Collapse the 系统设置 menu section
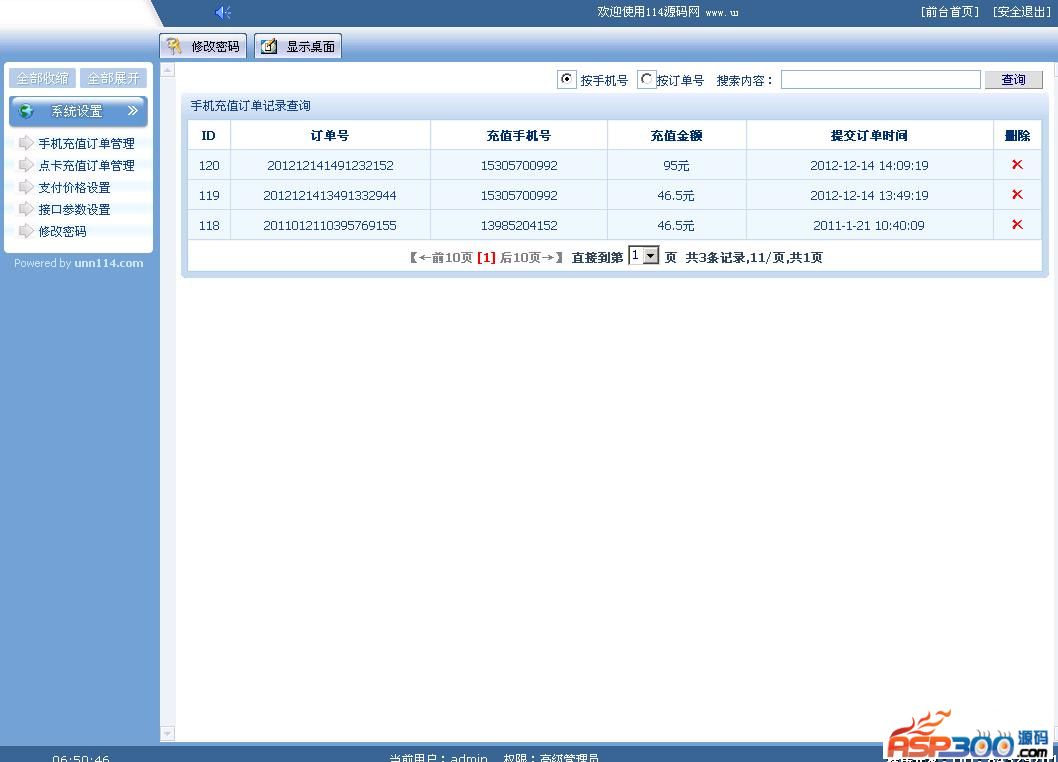The width and height of the screenshot is (1058, 762). click(x=132, y=111)
